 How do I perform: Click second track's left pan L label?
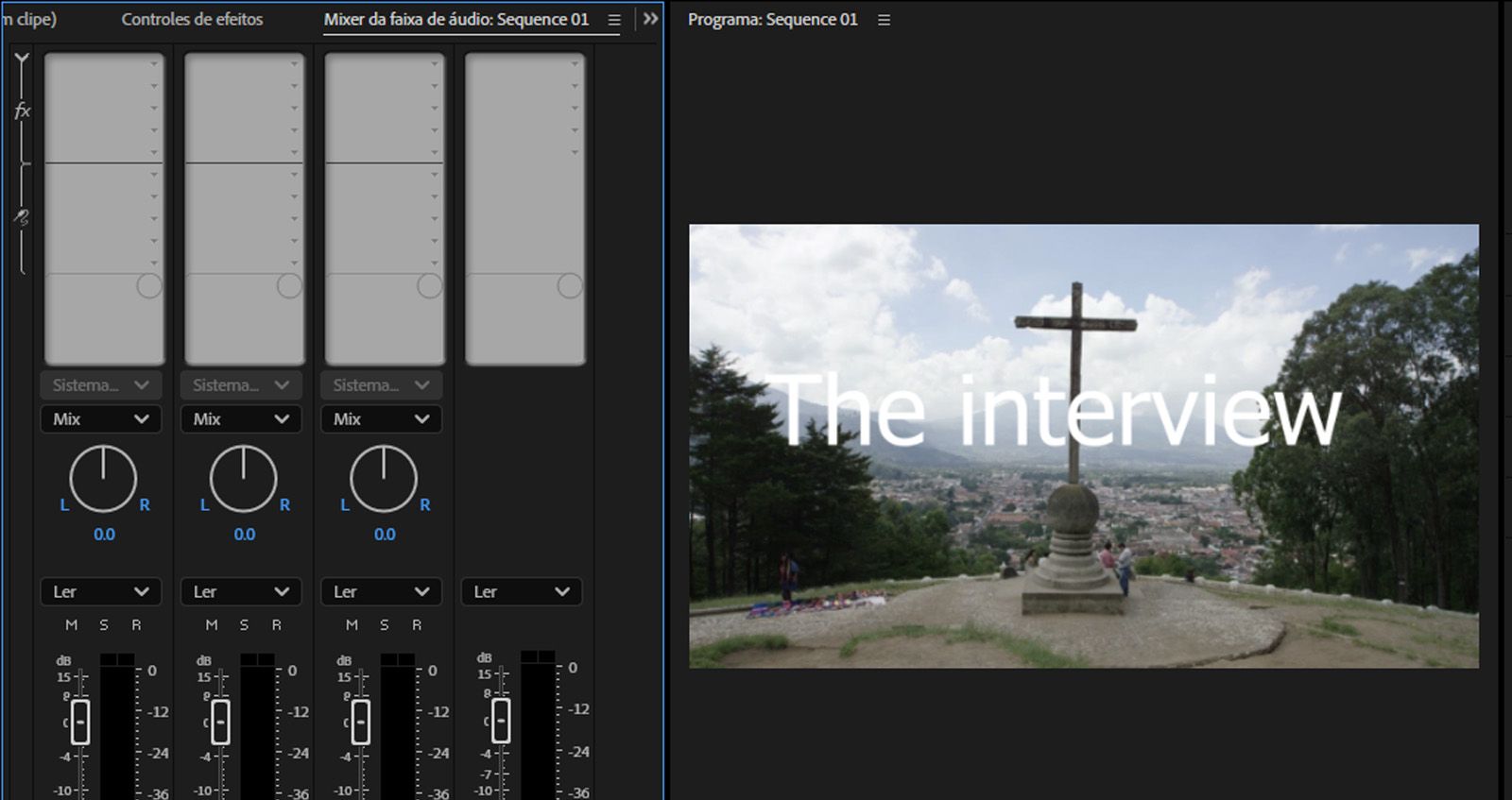[204, 505]
